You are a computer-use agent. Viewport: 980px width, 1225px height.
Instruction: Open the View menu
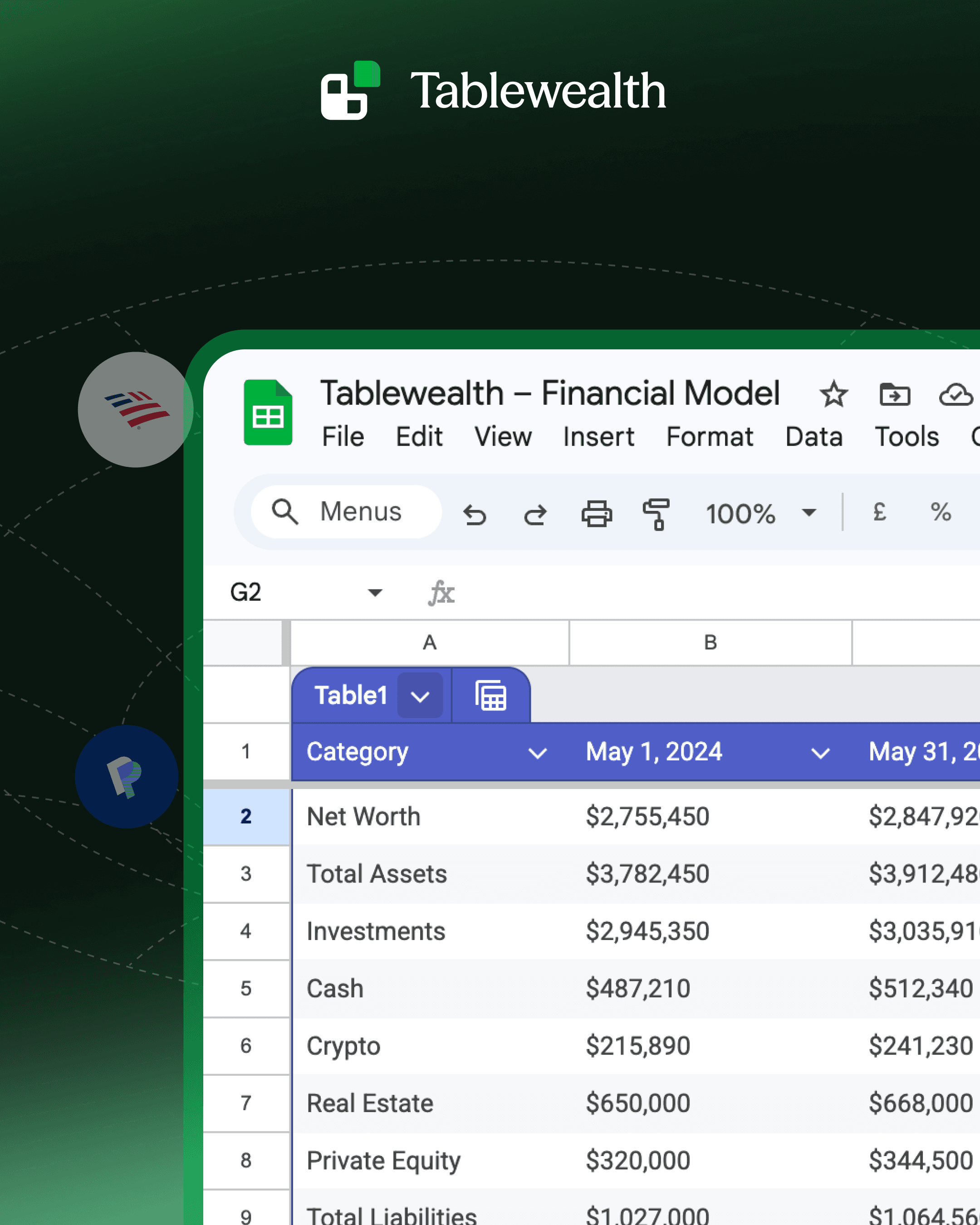[503, 437]
